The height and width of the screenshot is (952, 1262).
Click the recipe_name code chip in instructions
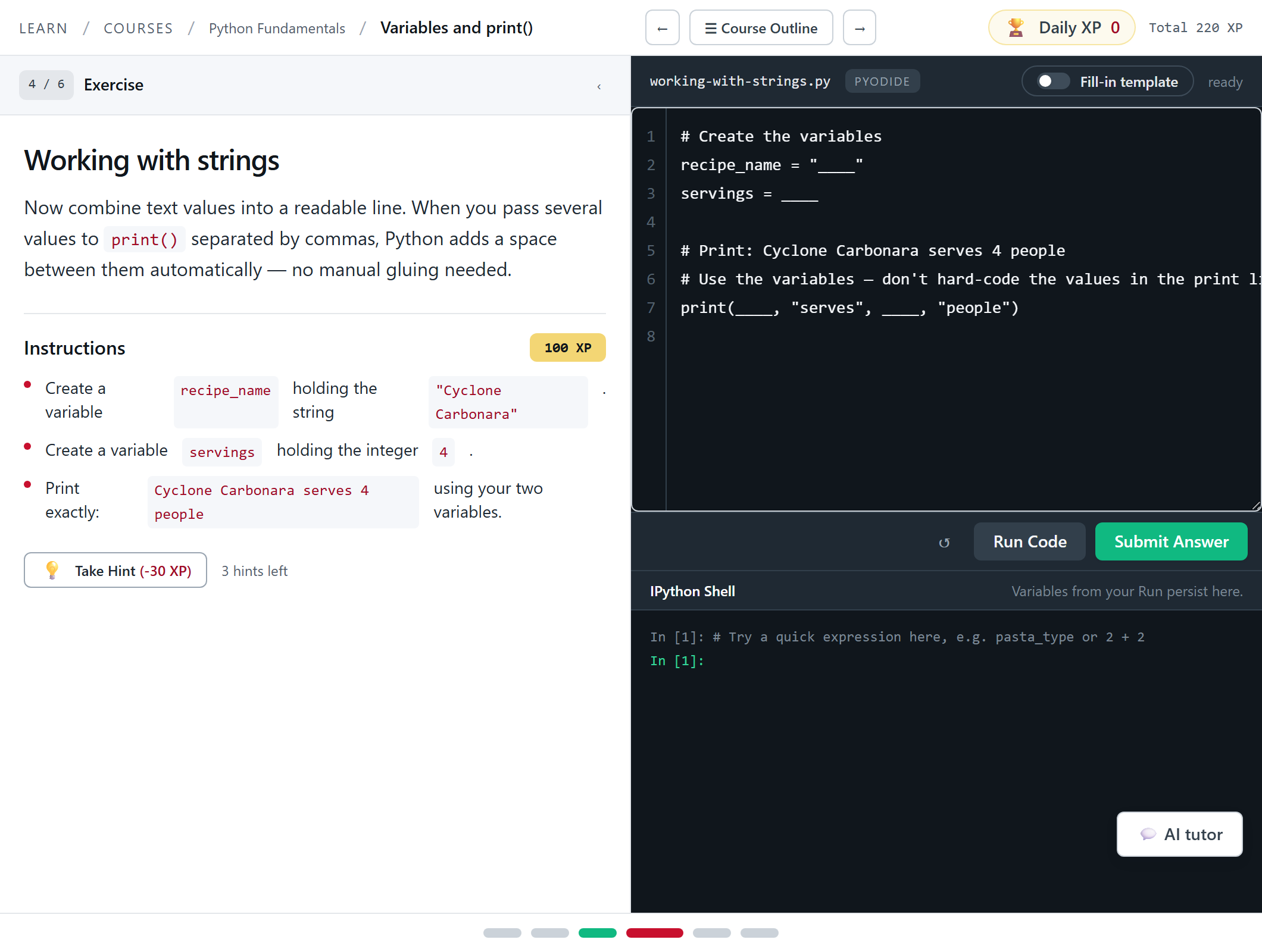226,402
